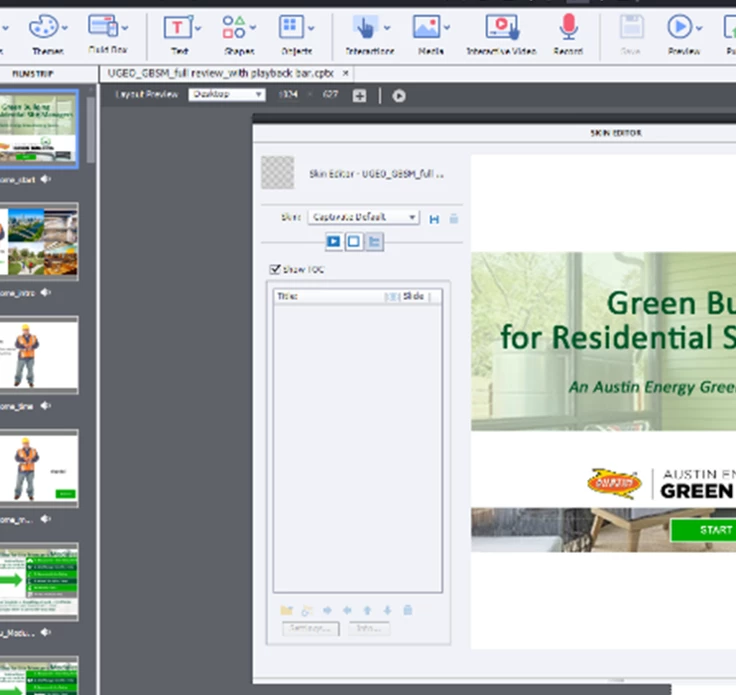
Task: Click the create folder icon below TOC
Action: 286,610
